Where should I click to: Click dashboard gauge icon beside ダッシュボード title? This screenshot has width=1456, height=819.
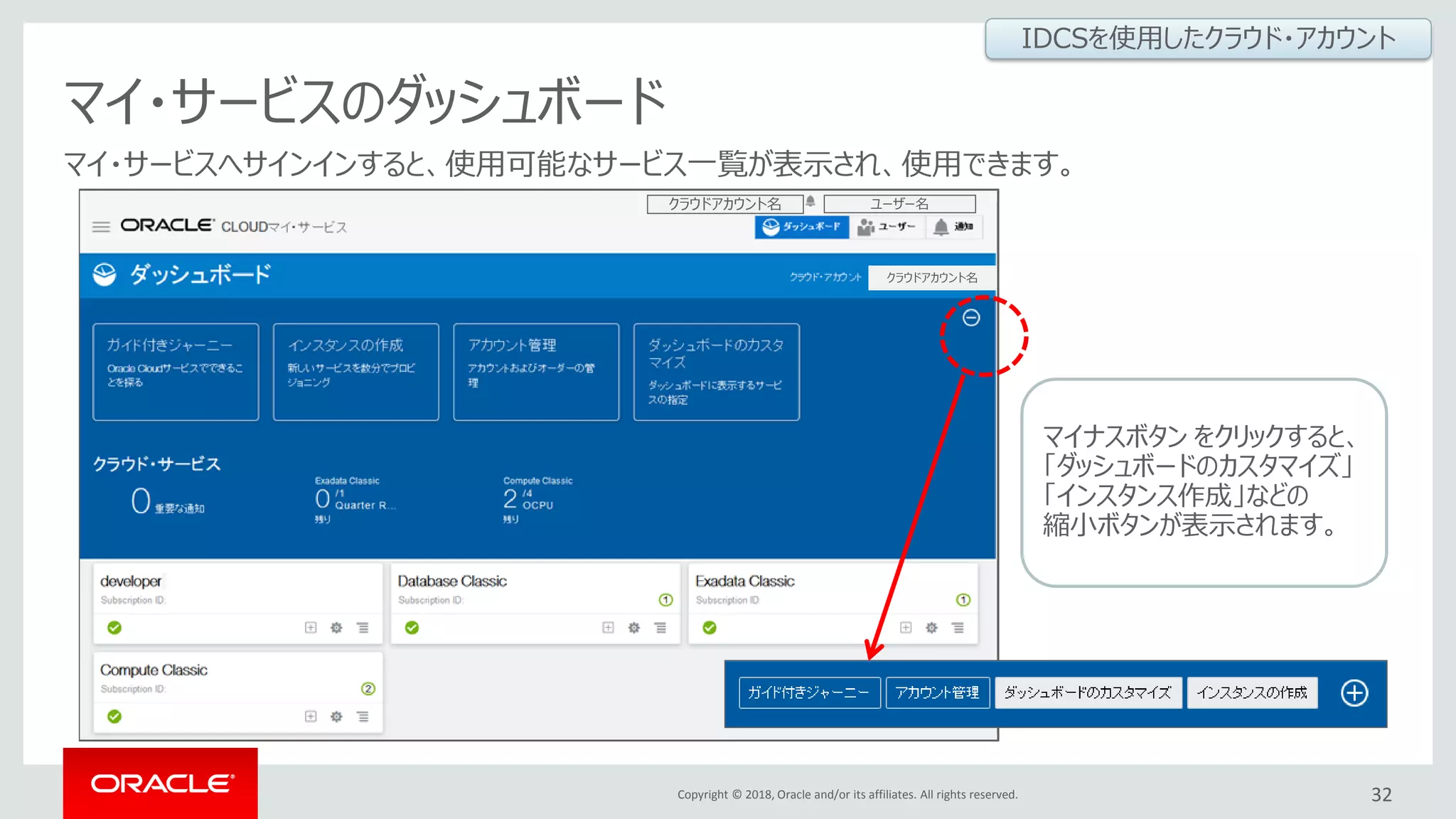pos(105,274)
